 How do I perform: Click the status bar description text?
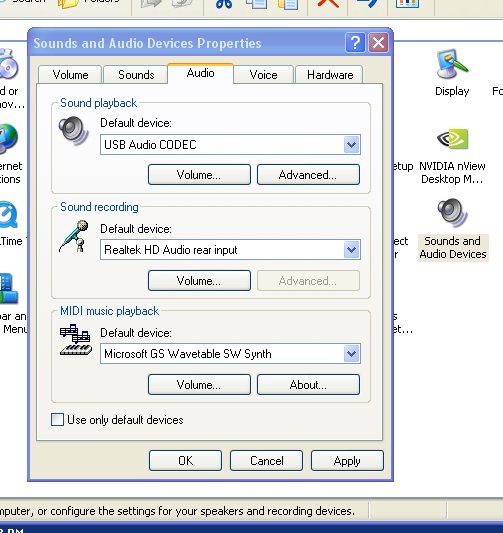point(177,511)
